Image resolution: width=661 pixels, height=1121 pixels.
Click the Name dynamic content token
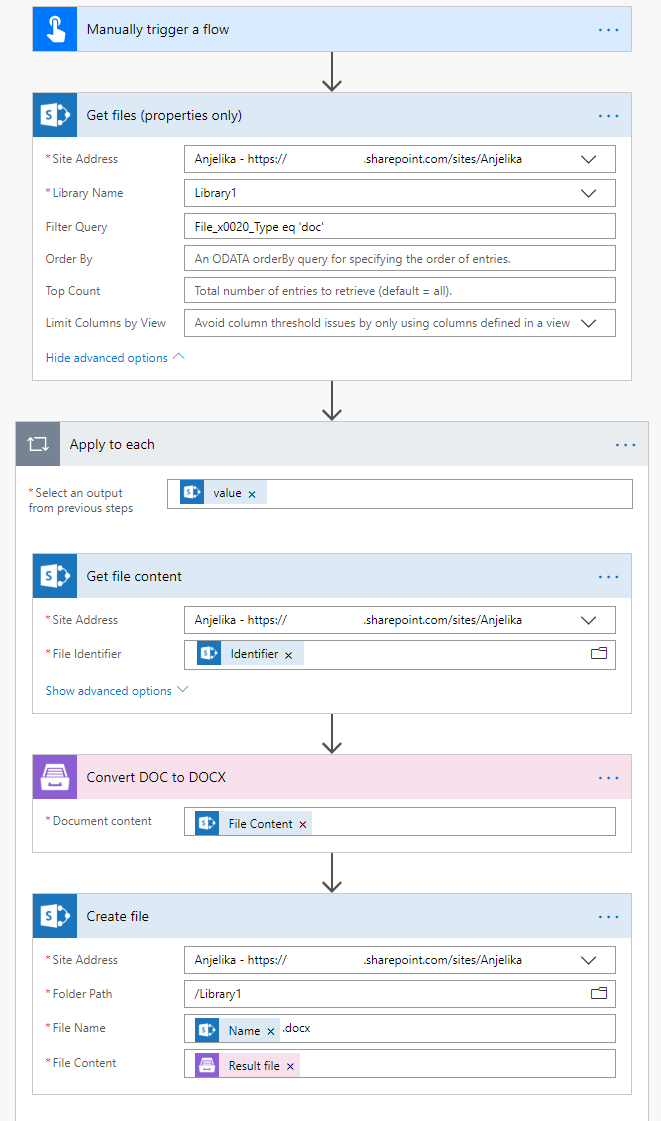tap(237, 1030)
